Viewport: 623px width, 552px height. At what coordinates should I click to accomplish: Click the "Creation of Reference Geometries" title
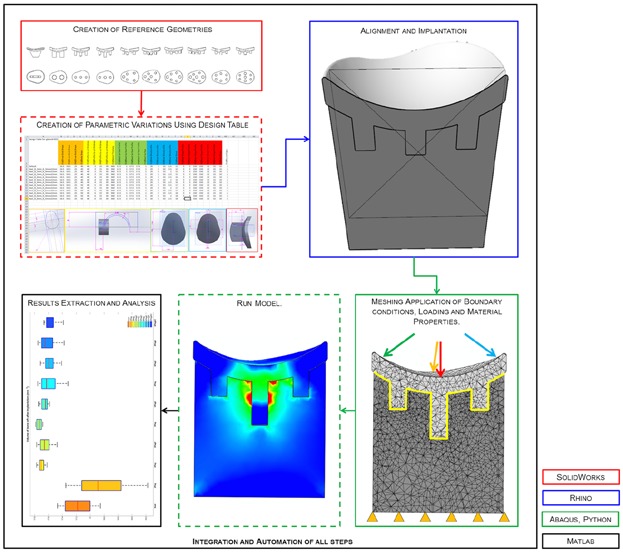pyautogui.click(x=142, y=29)
